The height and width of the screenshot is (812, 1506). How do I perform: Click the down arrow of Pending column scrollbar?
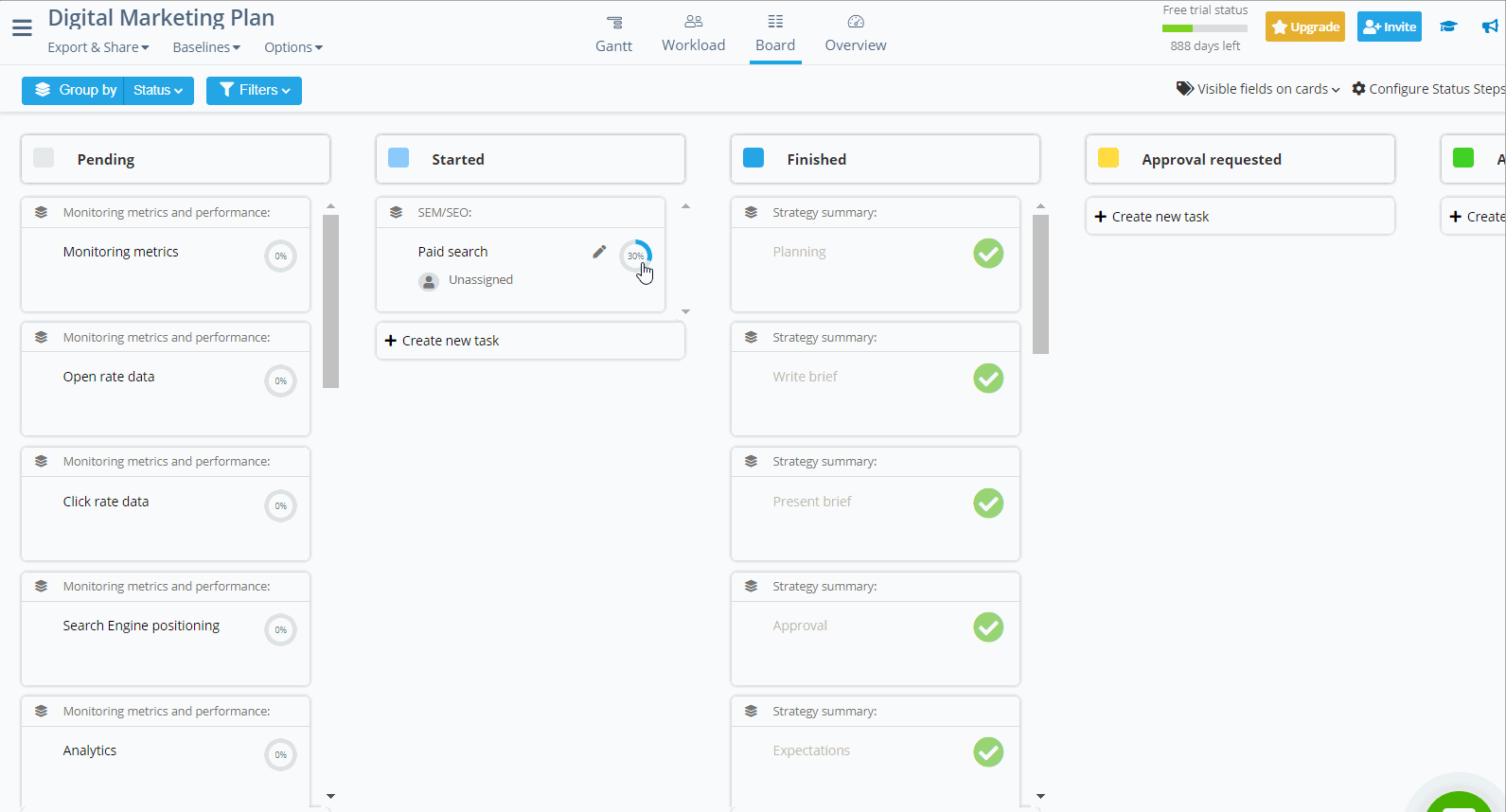(x=330, y=796)
